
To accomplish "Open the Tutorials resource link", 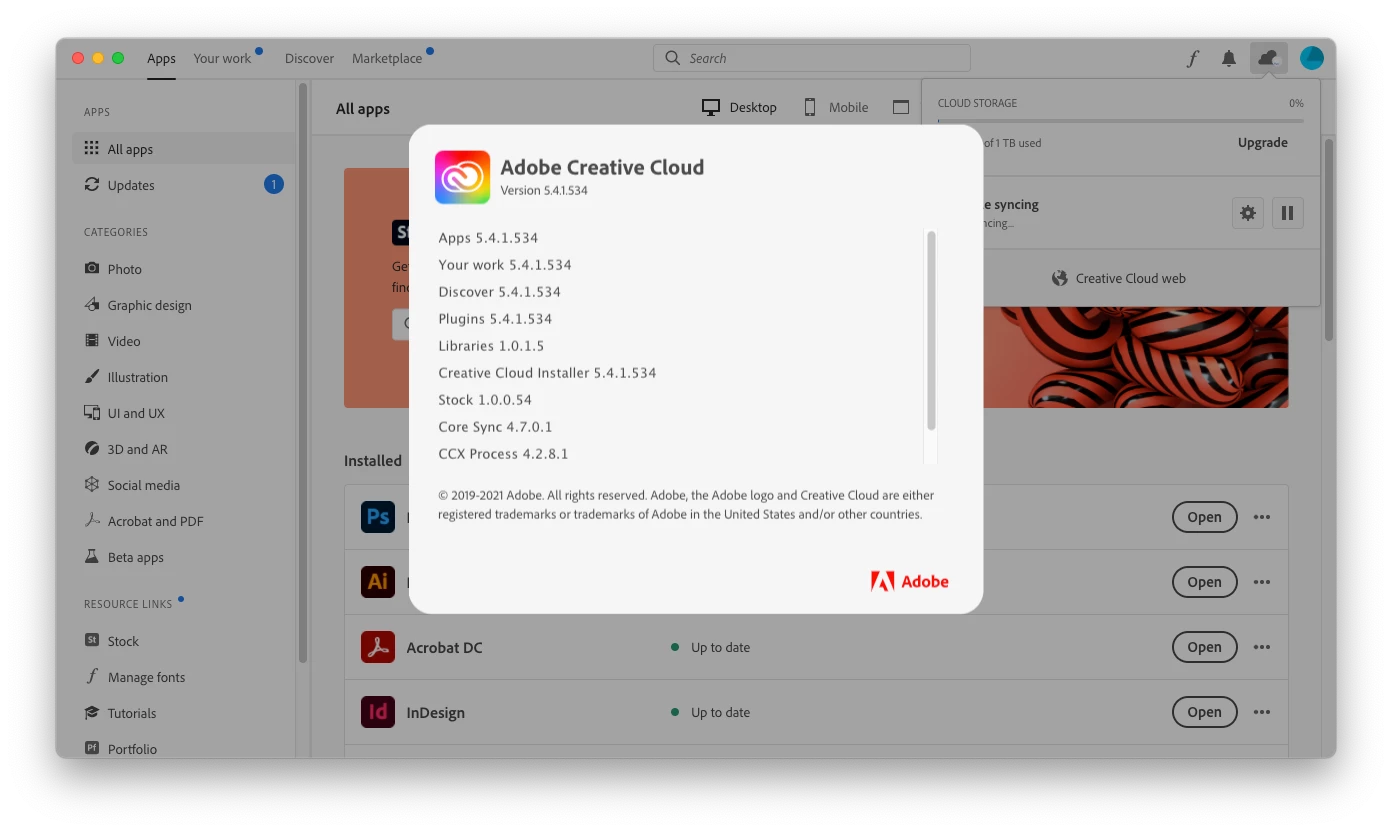I will point(120,713).
